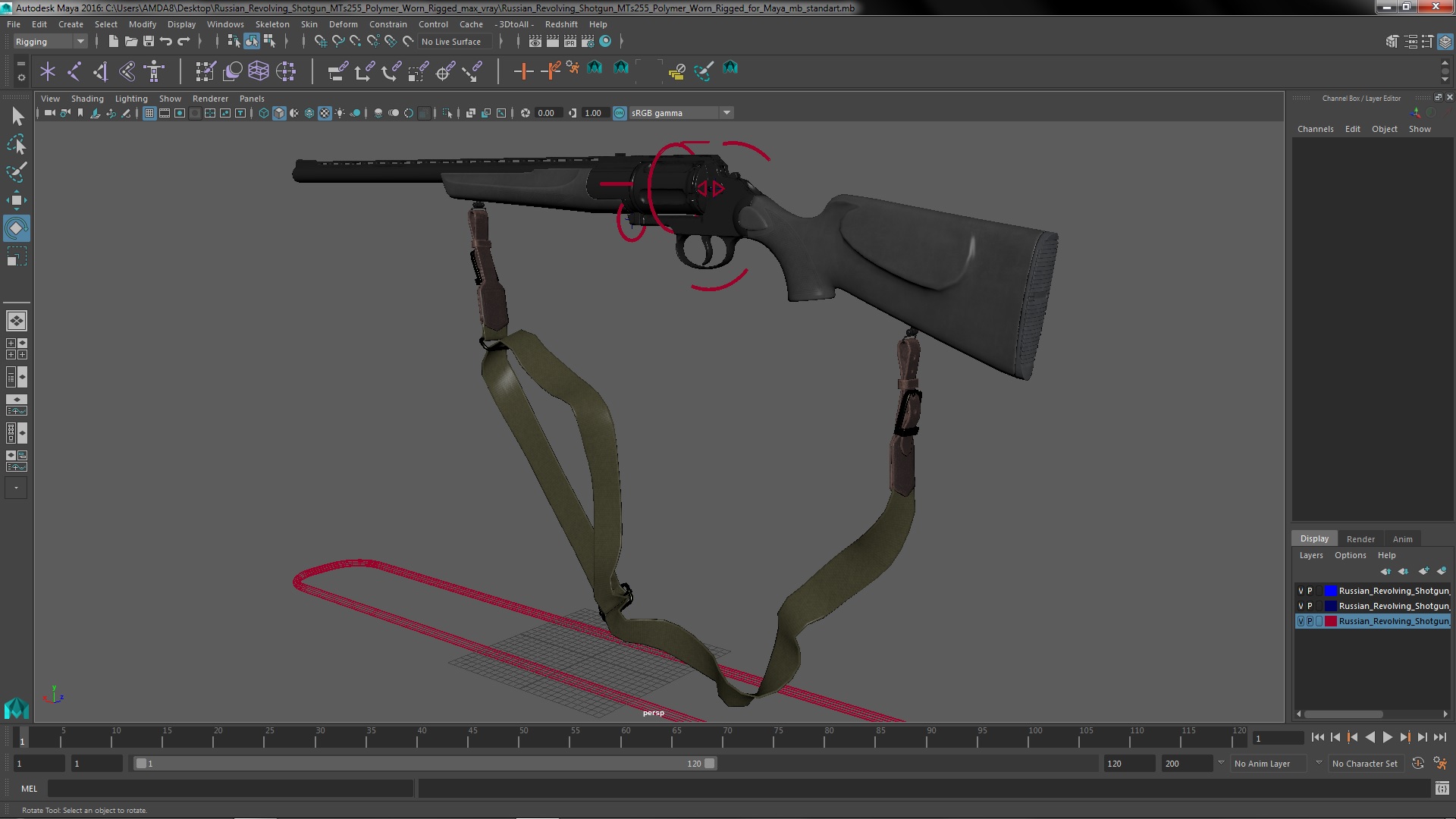Screen dimensions: 1456x819
Task: Click the Parent Constraint shelf icon
Action: (337, 71)
